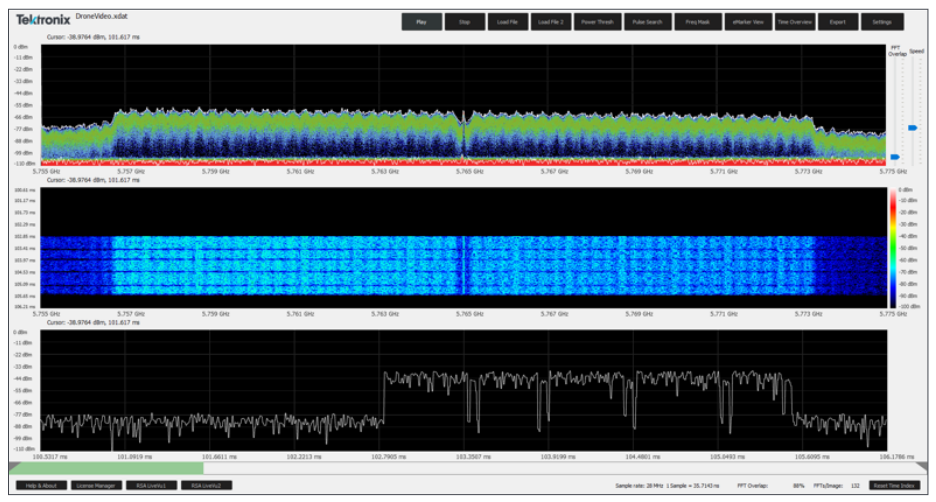
Task: Click the Load File button
Action: click(x=507, y=21)
